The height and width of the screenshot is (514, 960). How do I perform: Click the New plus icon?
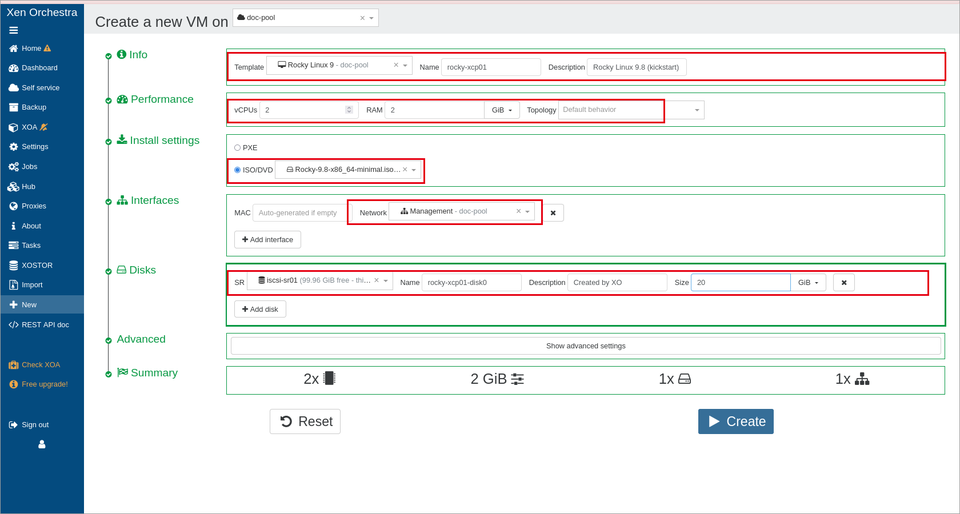pos(13,305)
